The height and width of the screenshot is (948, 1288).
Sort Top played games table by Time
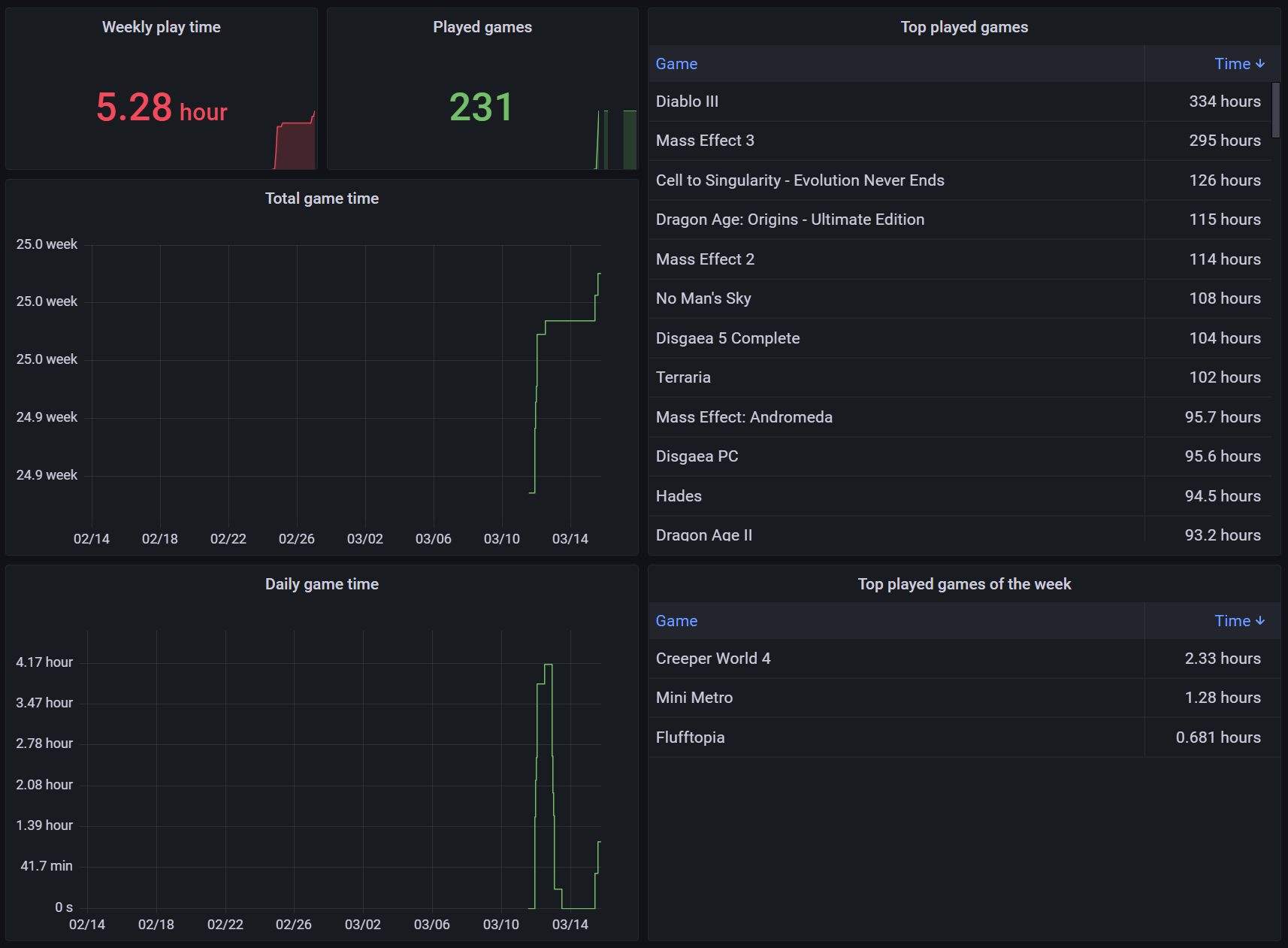[x=1239, y=64]
